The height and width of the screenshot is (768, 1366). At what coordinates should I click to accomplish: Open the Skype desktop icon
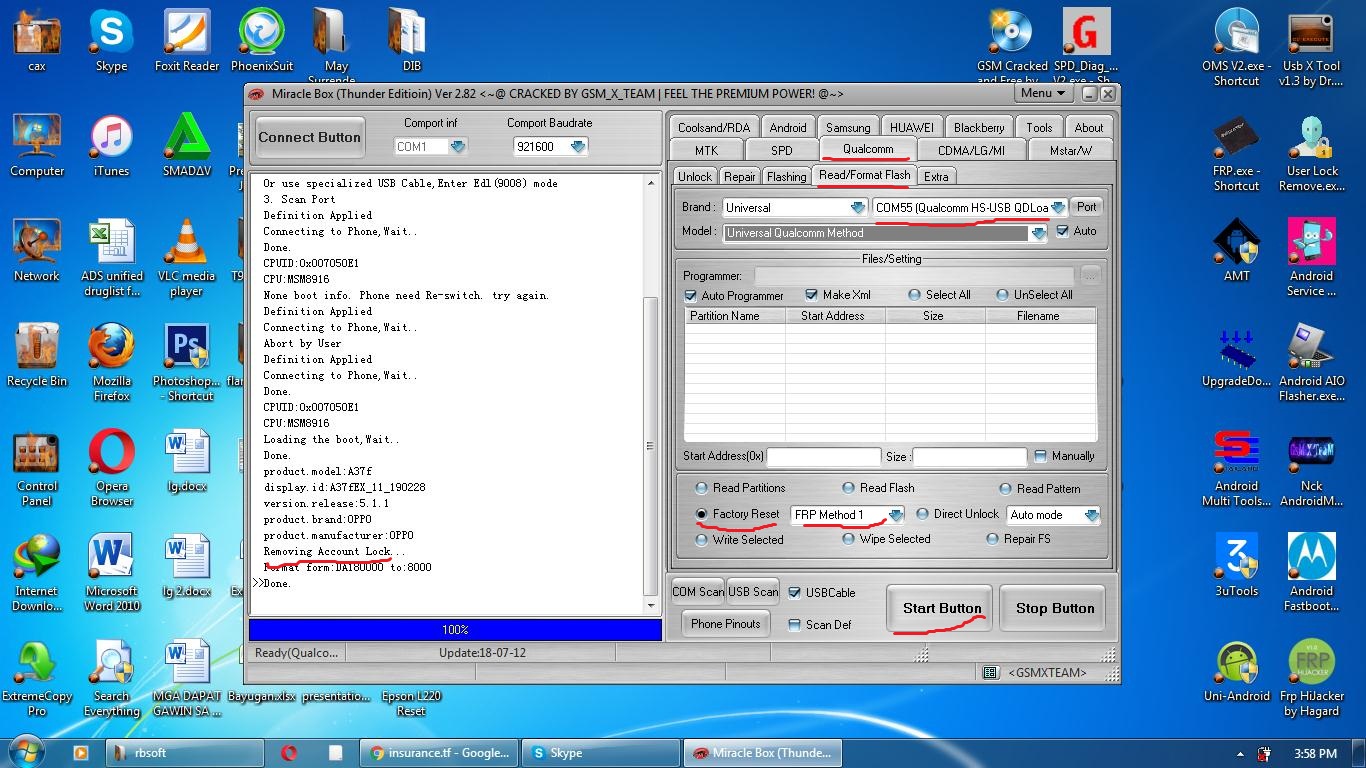(x=111, y=41)
